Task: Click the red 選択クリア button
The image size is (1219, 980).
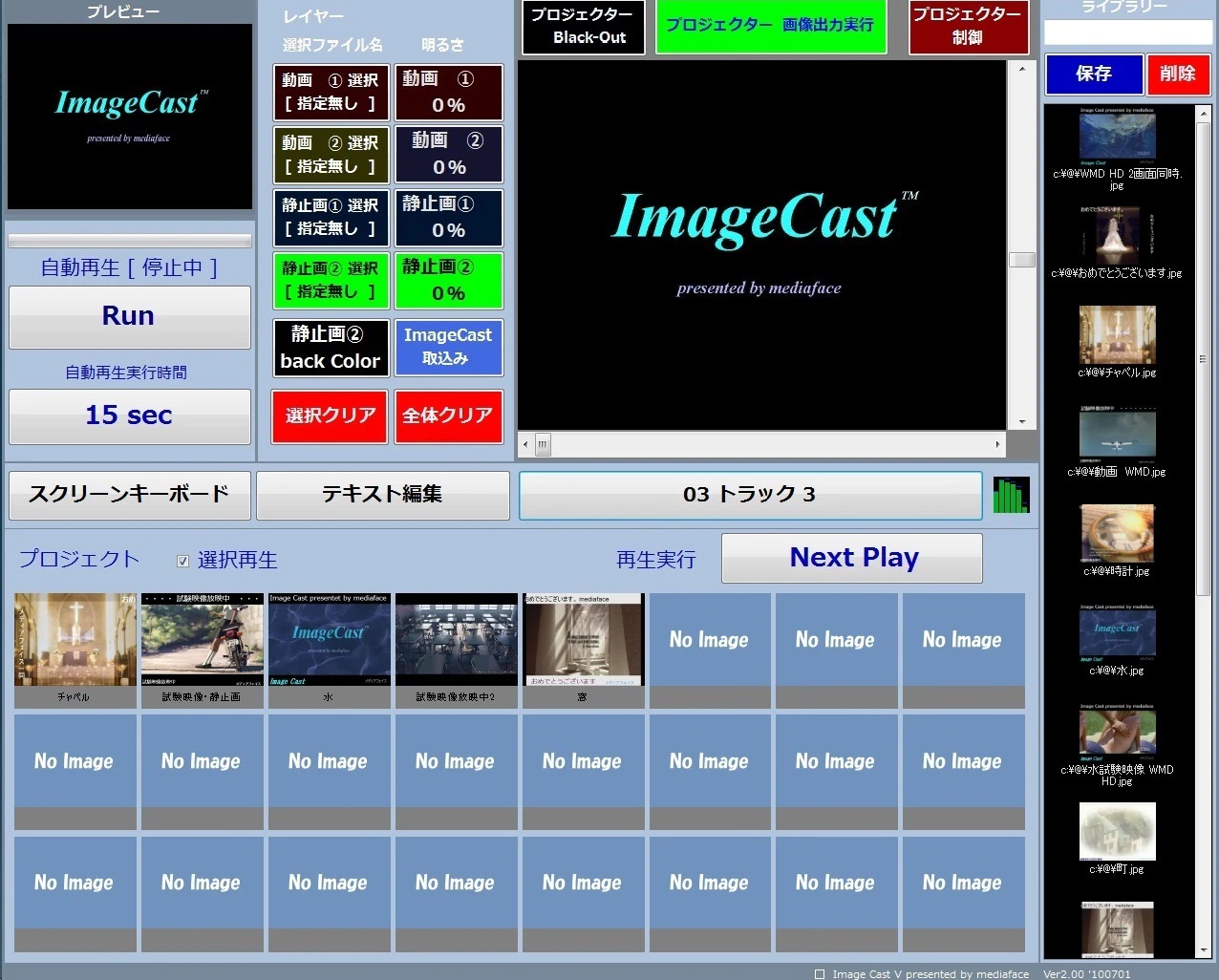Action: (x=331, y=416)
